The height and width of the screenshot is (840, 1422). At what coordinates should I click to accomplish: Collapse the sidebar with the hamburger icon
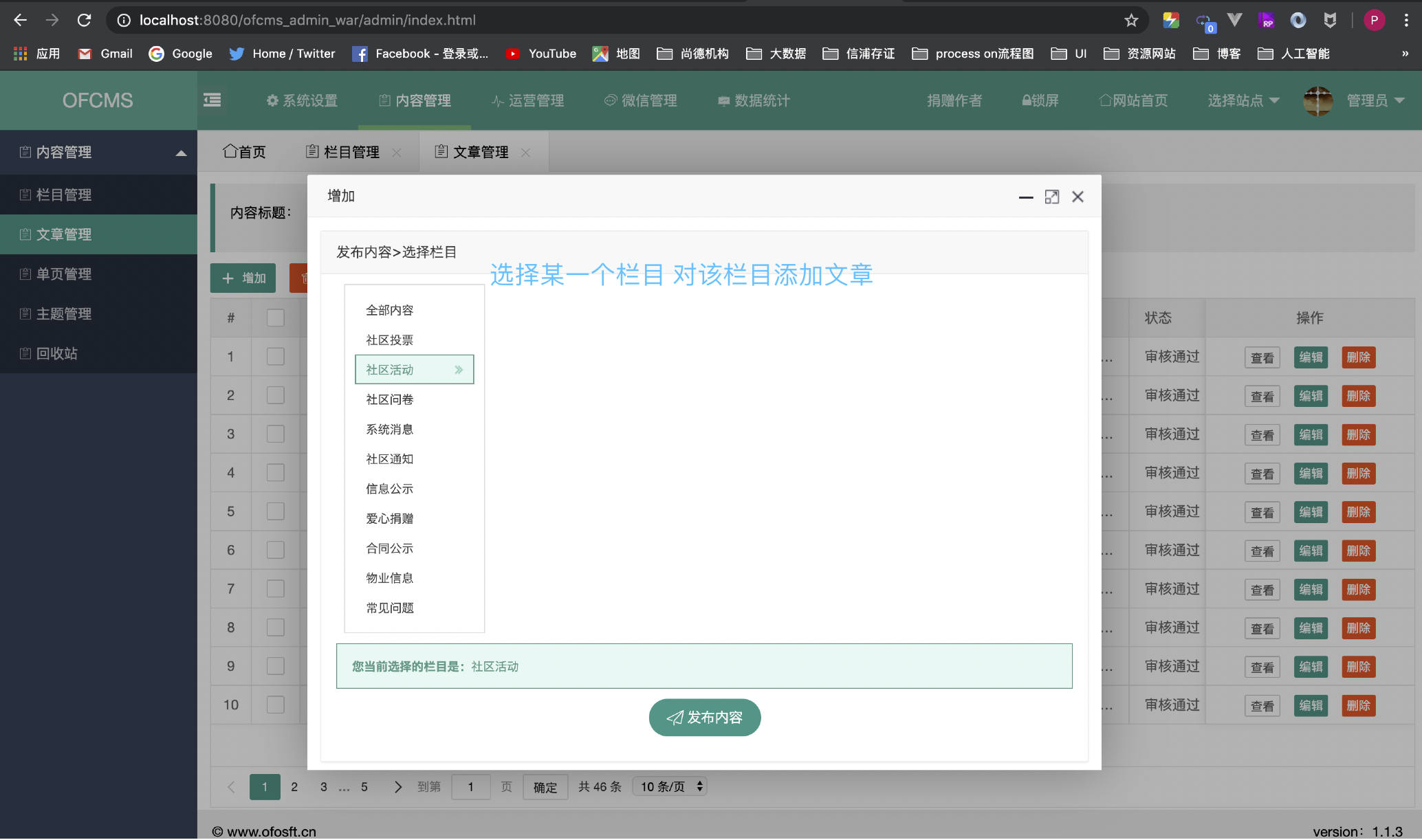pyautogui.click(x=212, y=100)
